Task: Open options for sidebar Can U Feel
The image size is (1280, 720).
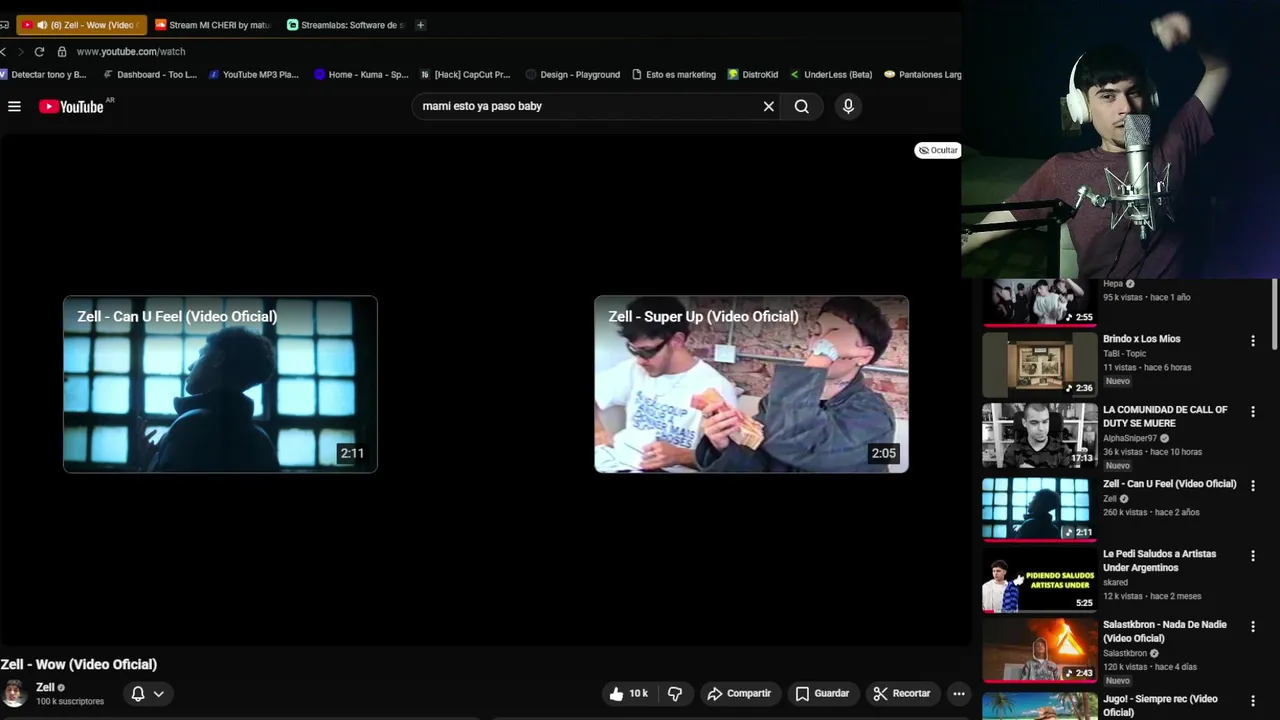Action: click(x=1252, y=485)
